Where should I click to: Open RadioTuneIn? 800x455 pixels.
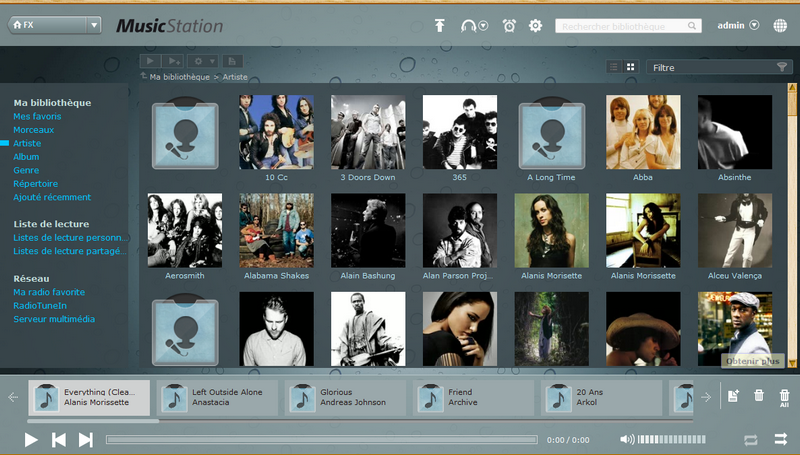tap(40, 306)
